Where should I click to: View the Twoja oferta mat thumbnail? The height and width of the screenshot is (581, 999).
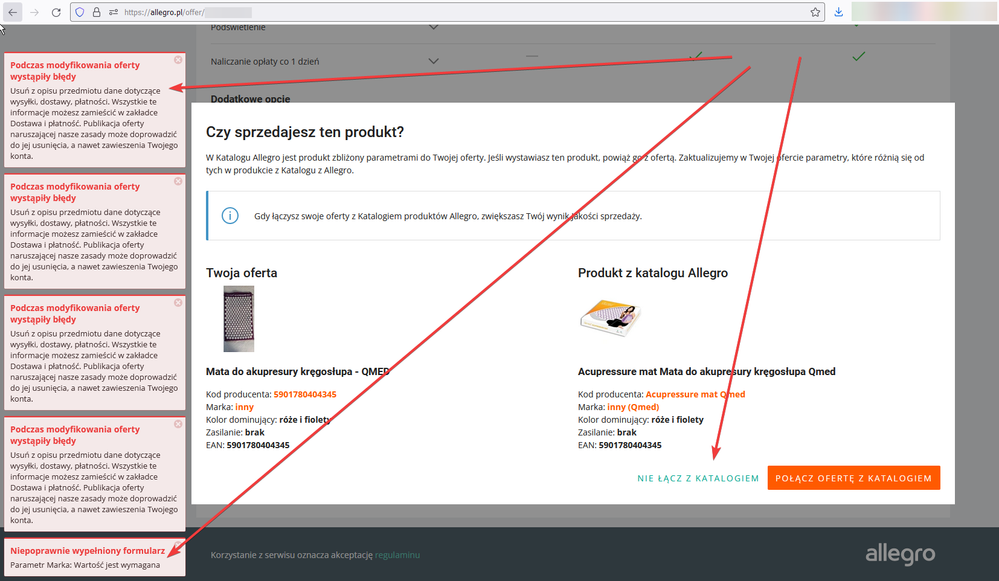click(239, 319)
